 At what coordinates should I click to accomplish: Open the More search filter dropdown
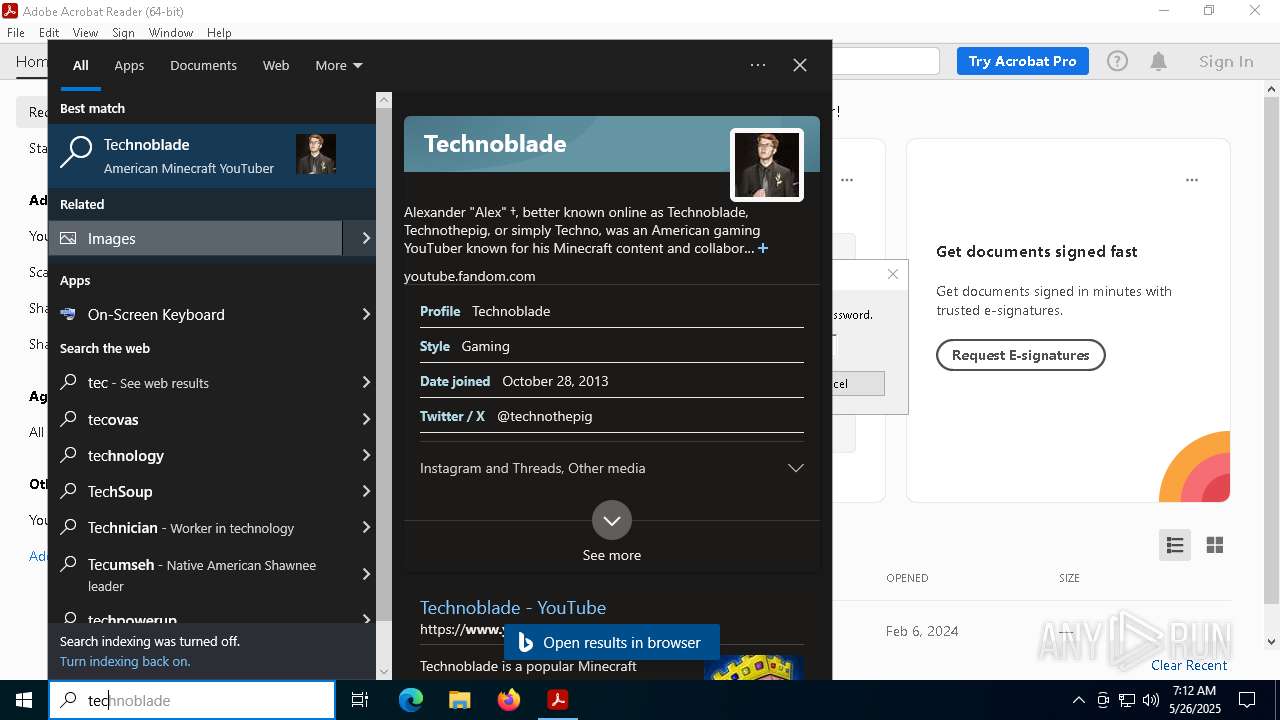339,65
